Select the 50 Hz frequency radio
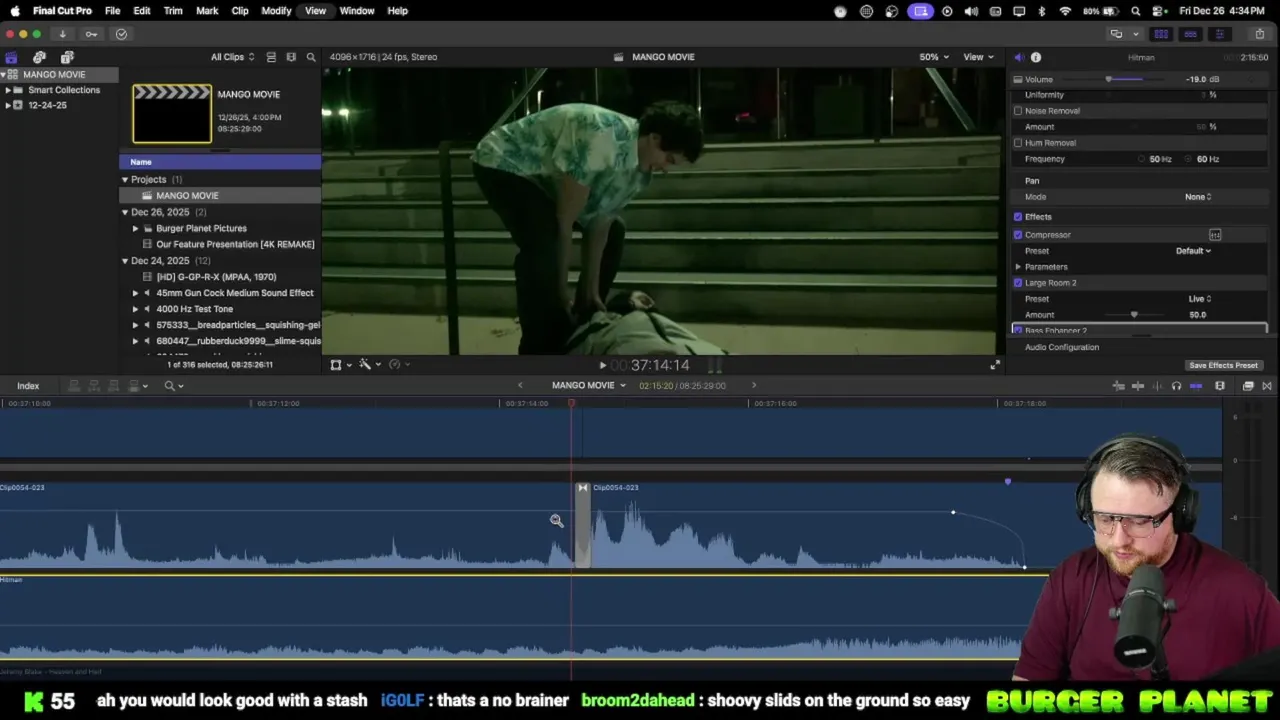Screen dimensions: 1280x720 click(1142, 159)
